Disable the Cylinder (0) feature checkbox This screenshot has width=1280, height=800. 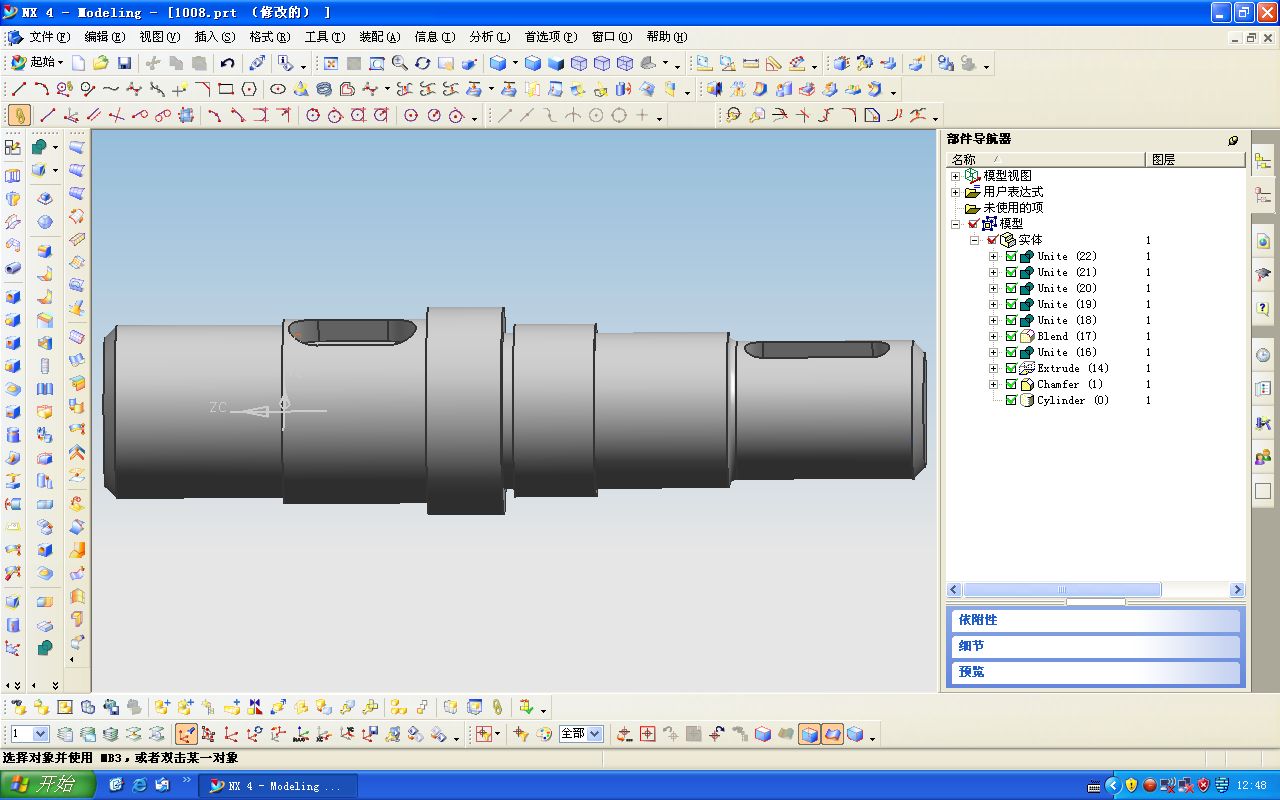point(1011,400)
